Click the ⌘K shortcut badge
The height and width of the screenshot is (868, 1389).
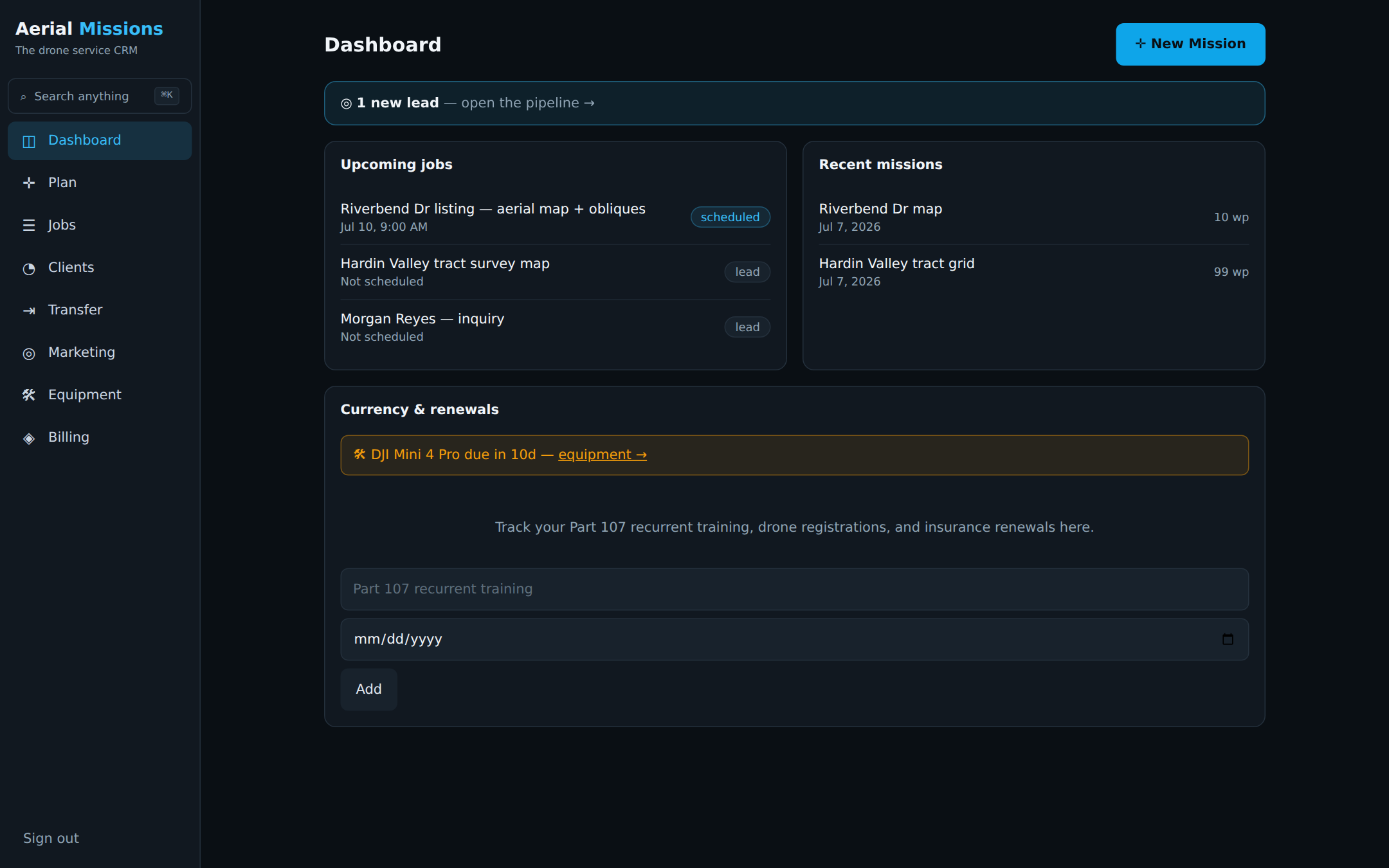coord(167,95)
